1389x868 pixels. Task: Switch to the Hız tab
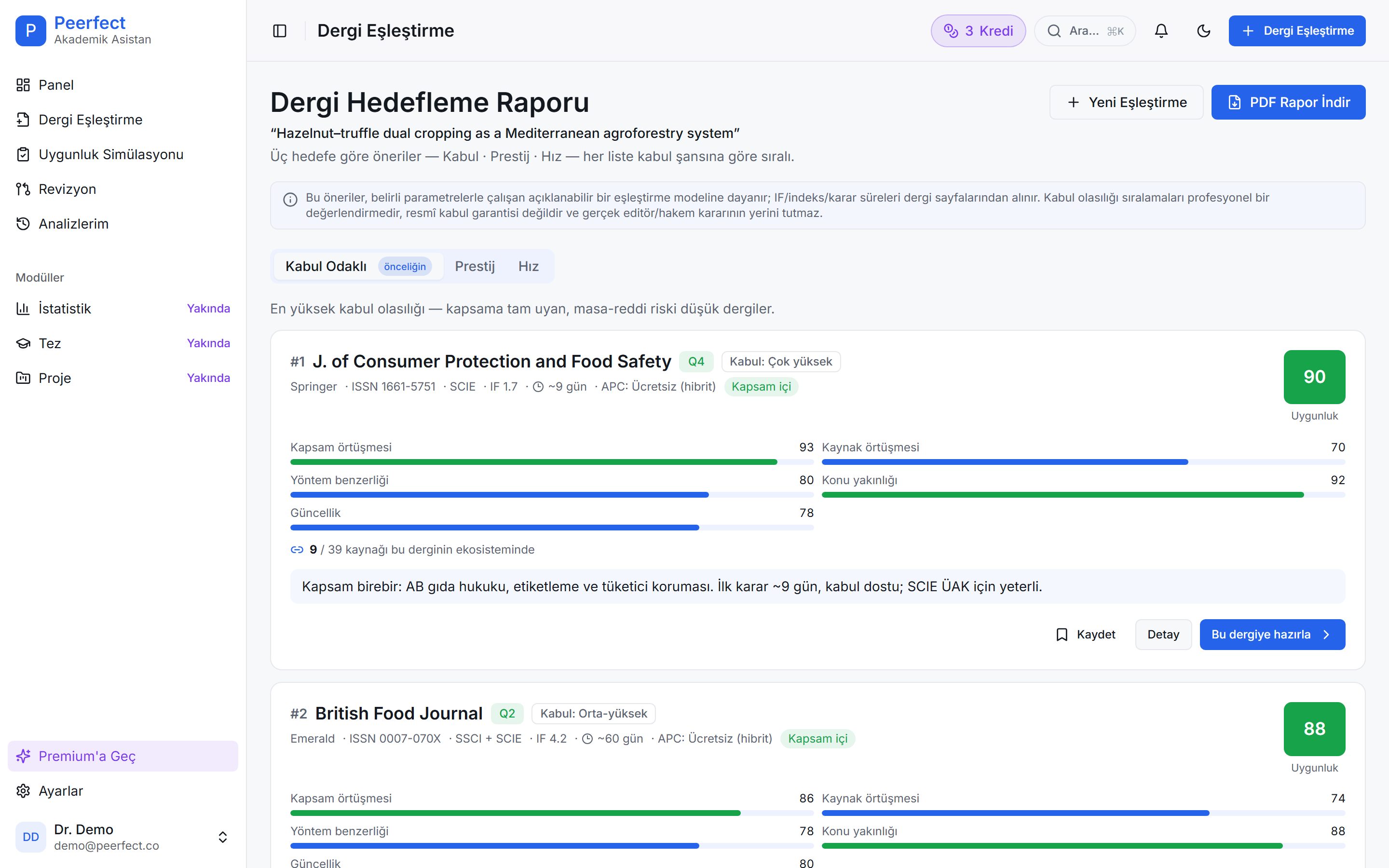528,266
